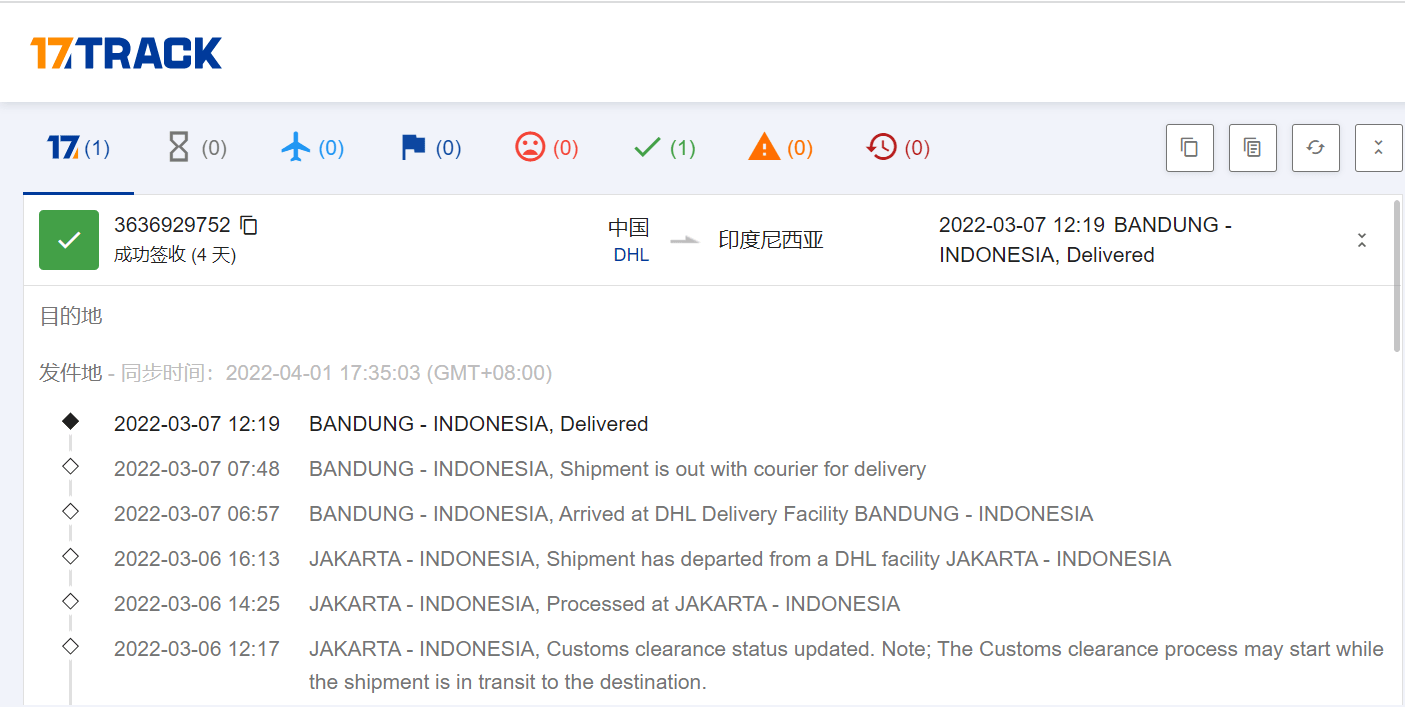The width and height of the screenshot is (1405, 707).
Task: Click the green delivered status box
Action: (x=69, y=240)
